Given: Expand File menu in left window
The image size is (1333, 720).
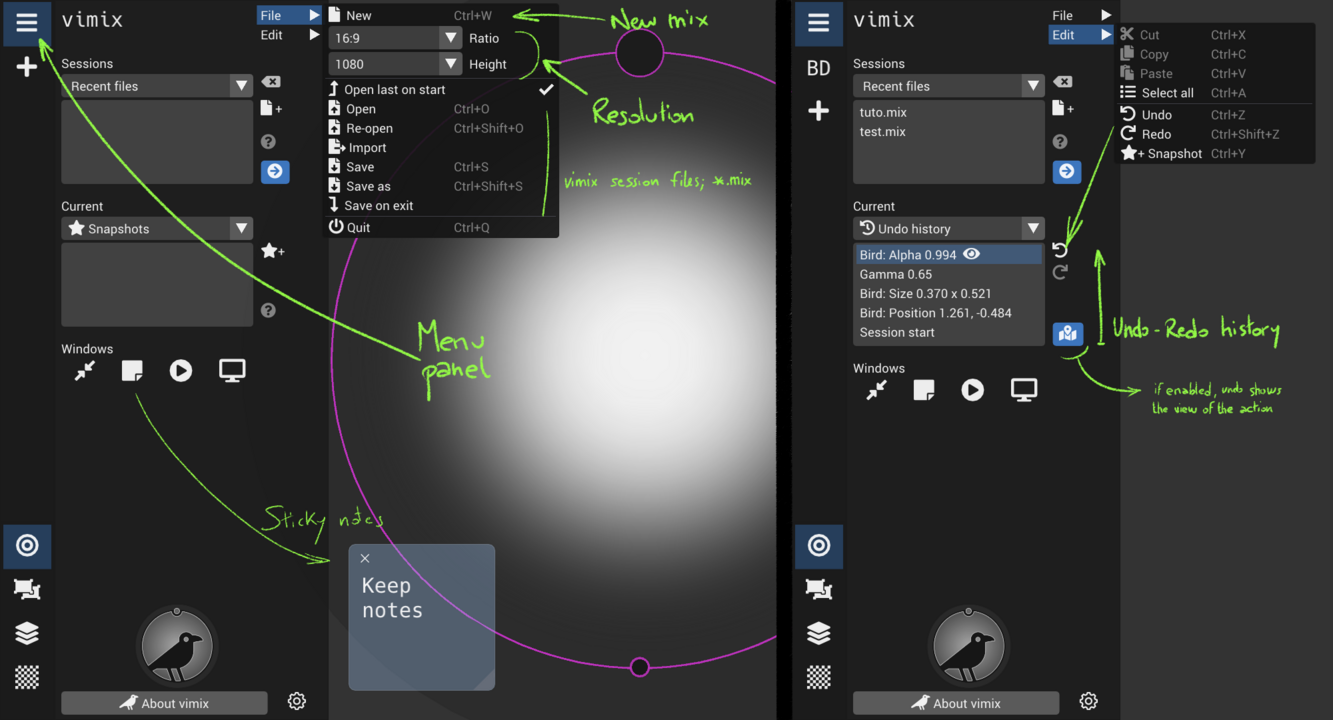Looking at the screenshot, I should click(x=289, y=15).
